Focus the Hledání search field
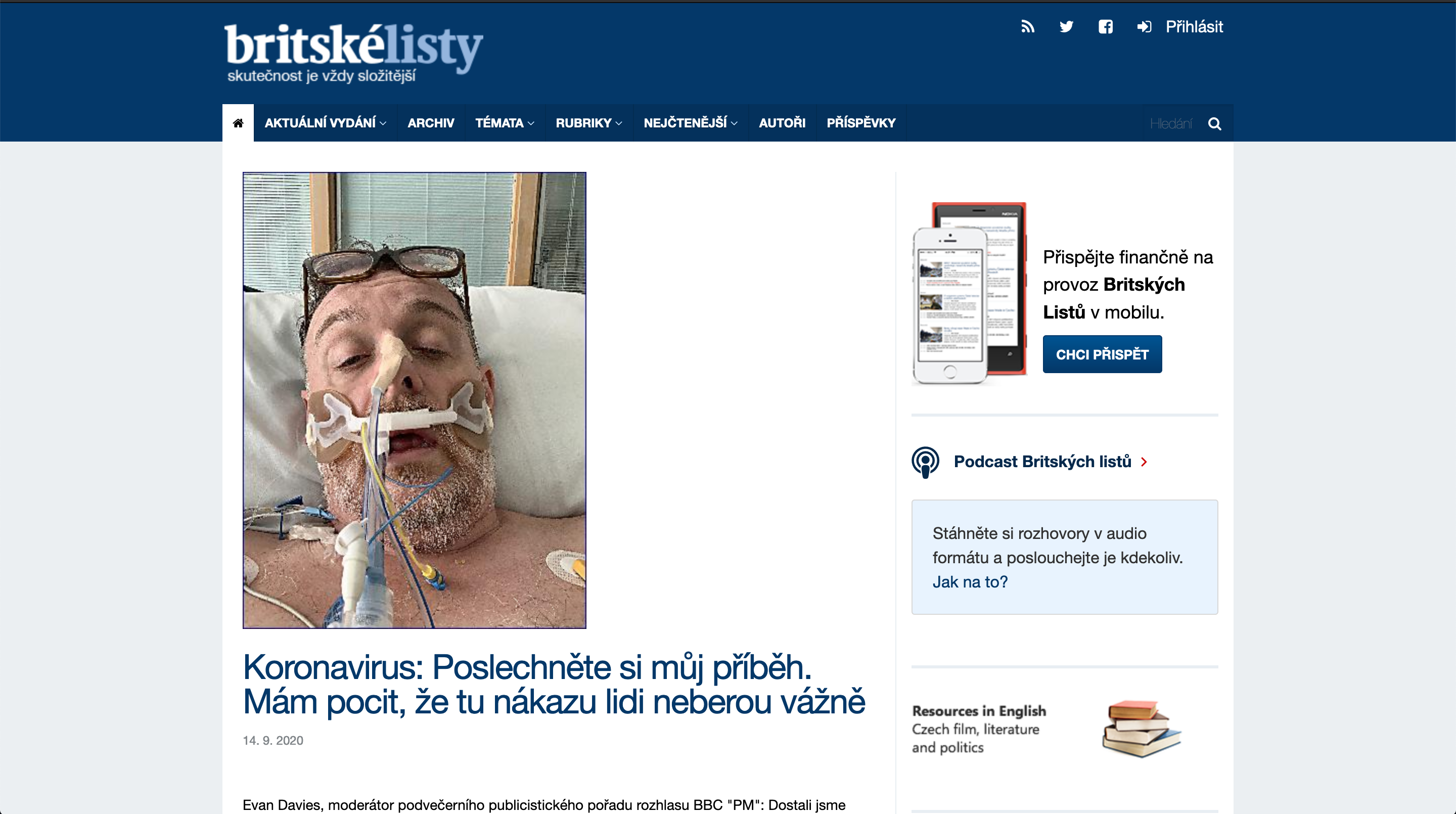This screenshot has width=1456, height=814. pyautogui.click(x=1172, y=123)
